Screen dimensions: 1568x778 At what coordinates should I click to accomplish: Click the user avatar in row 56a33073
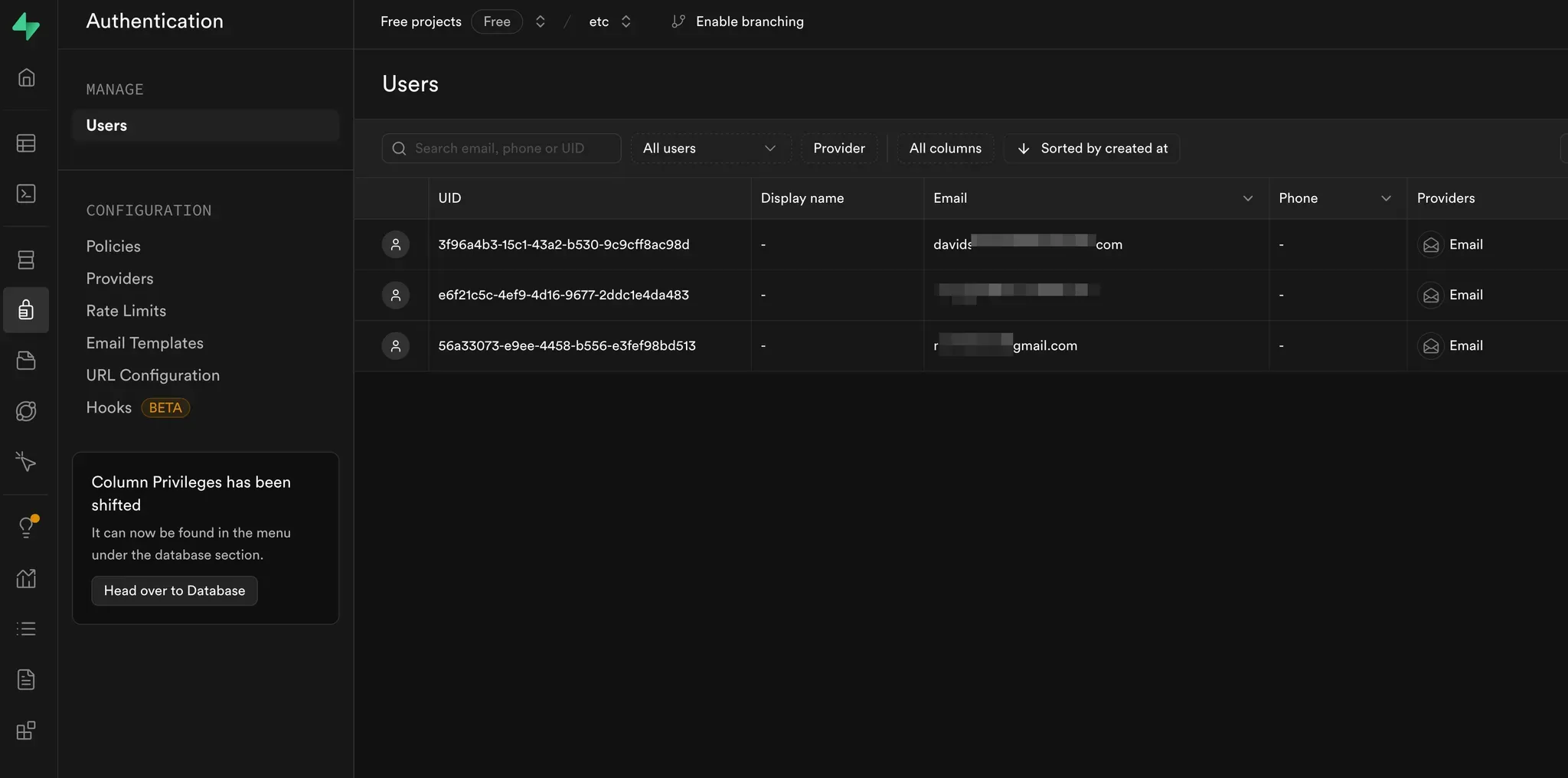[x=396, y=345]
